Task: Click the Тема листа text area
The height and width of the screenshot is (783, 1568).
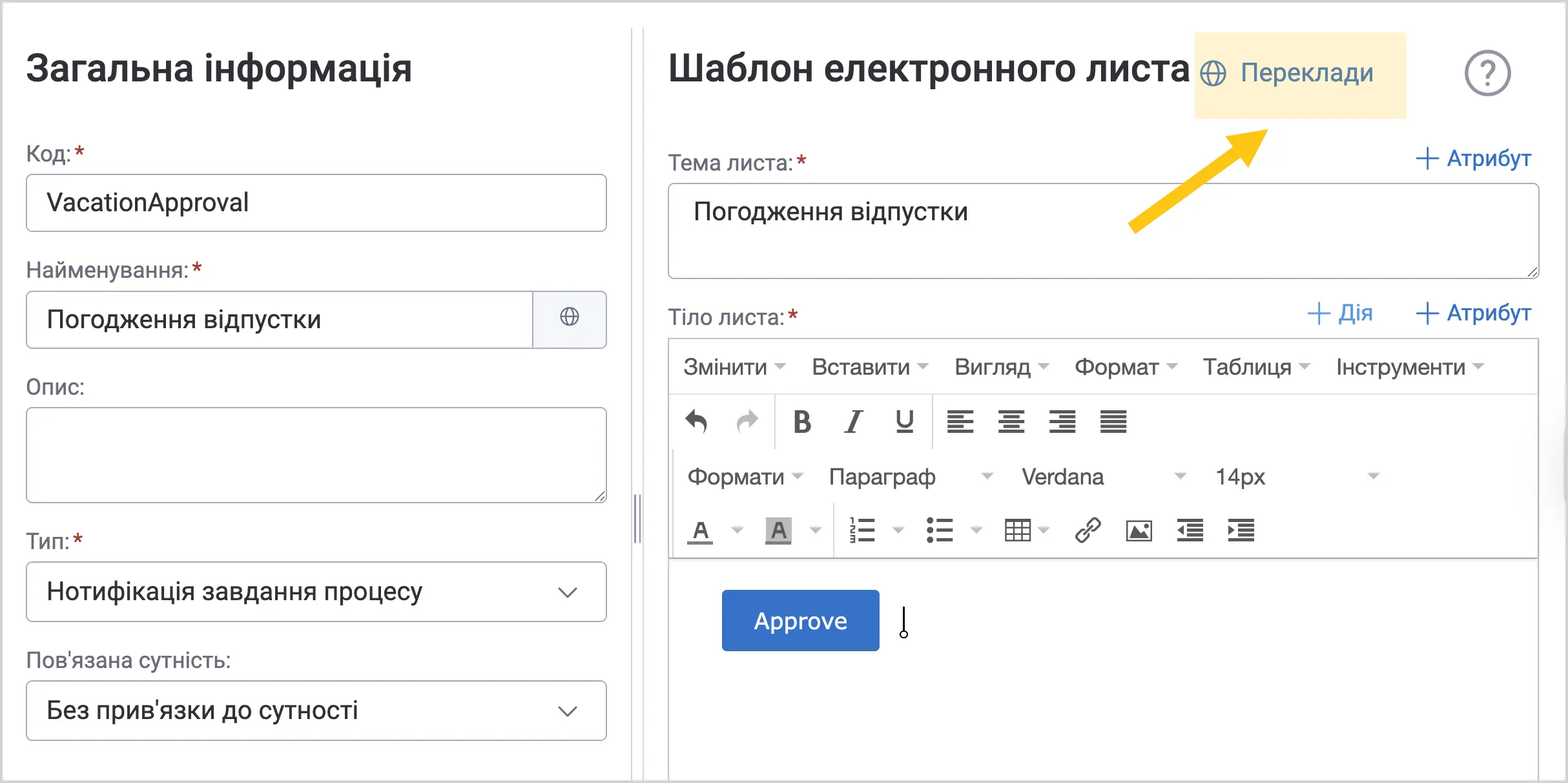Action: pos(1104,231)
